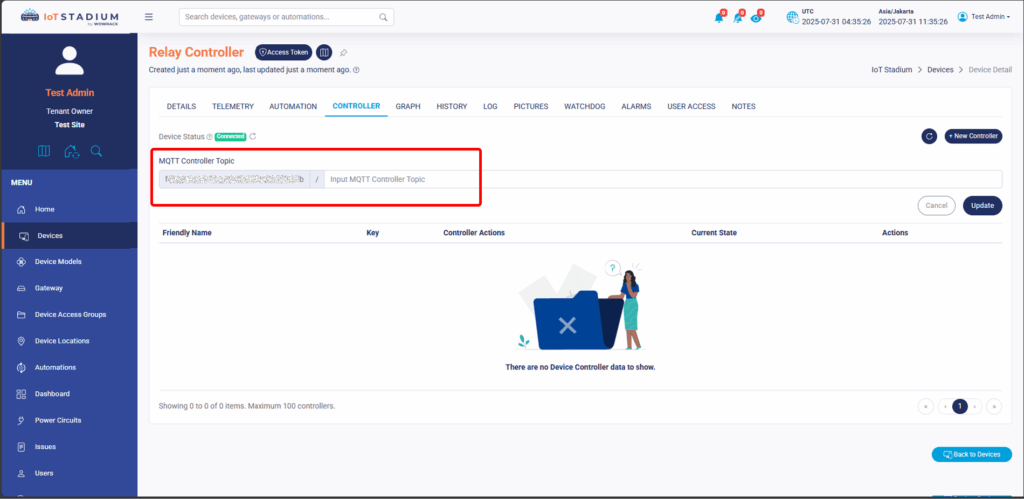The height and width of the screenshot is (499, 1024).
Task: Click the round refresh button beside New Controller
Action: [928, 136]
